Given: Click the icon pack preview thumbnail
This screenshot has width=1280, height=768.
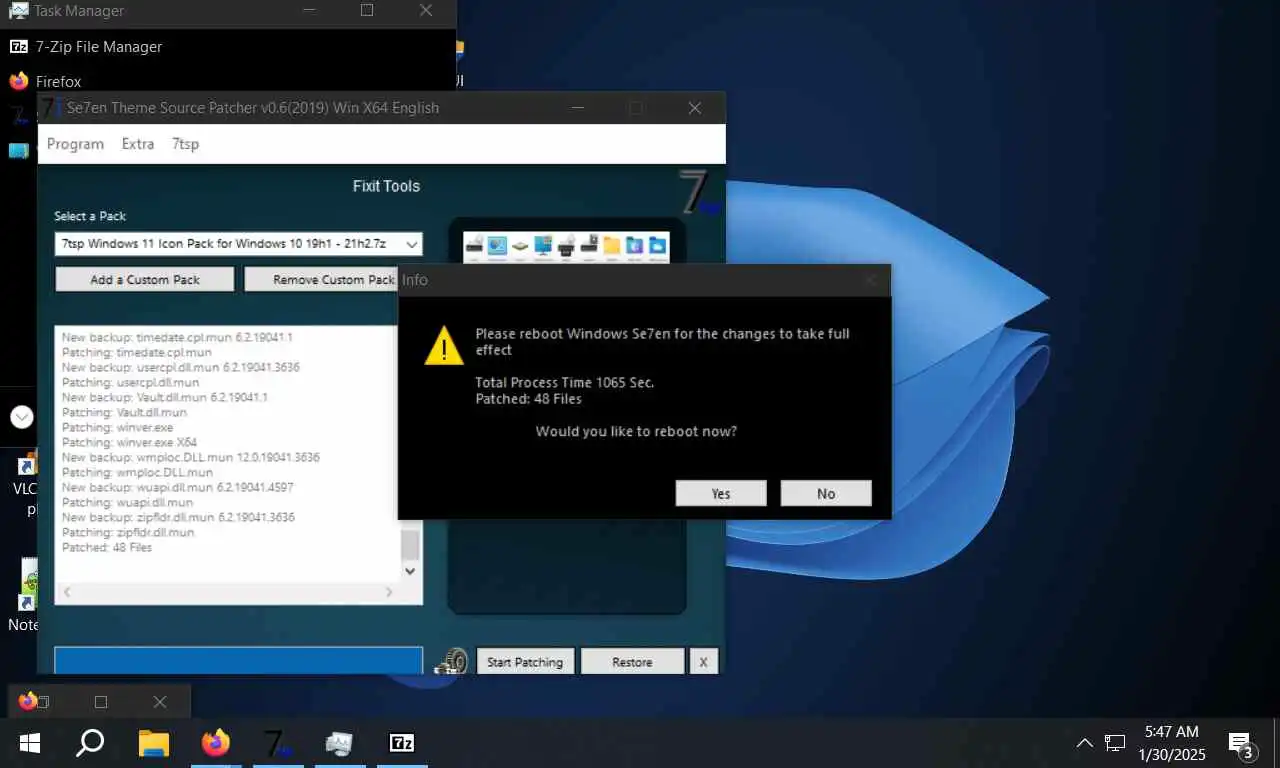Looking at the screenshot, I should (x=566, y=247).
